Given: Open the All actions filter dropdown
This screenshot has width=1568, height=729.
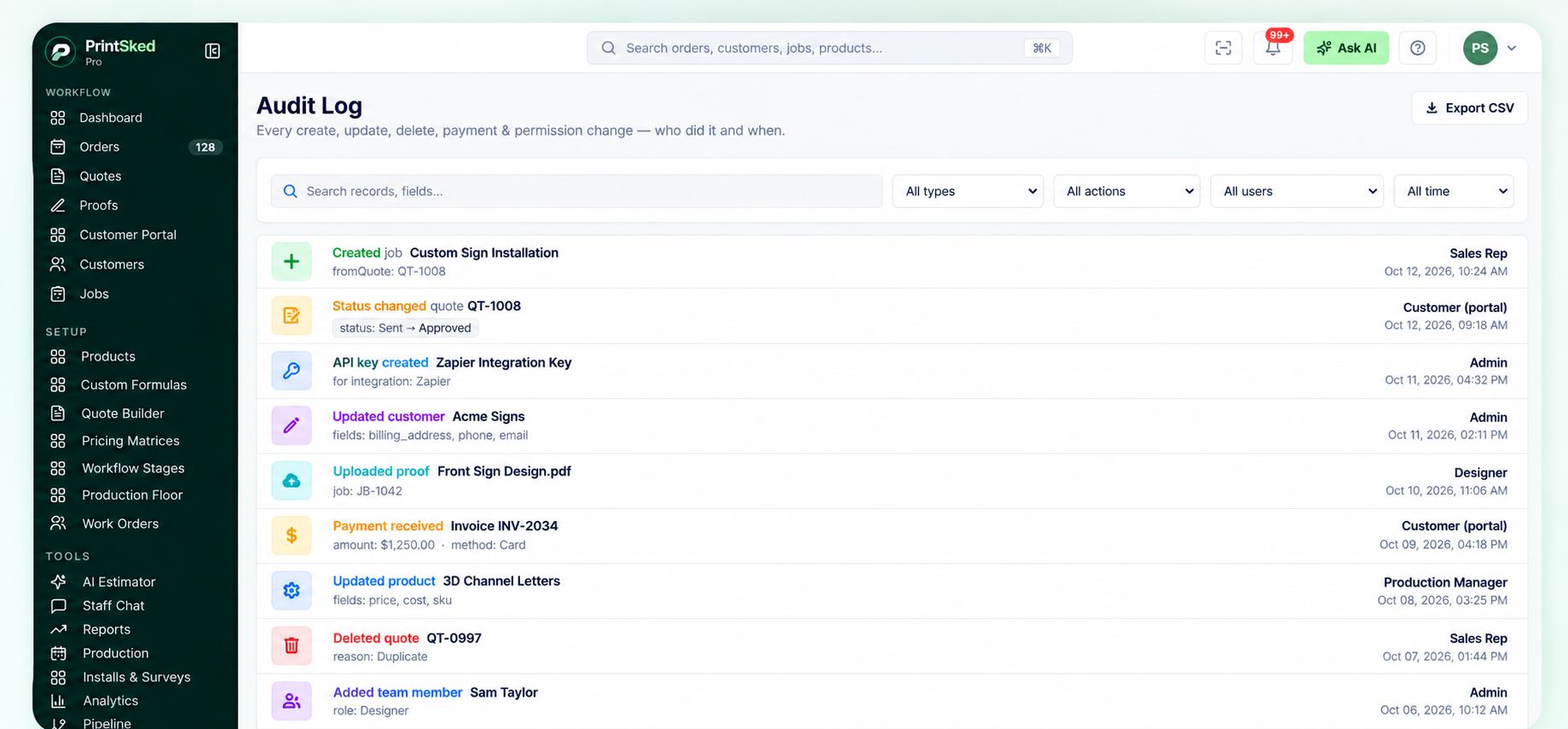Looking at the screenshot, I should (1126, 191).
